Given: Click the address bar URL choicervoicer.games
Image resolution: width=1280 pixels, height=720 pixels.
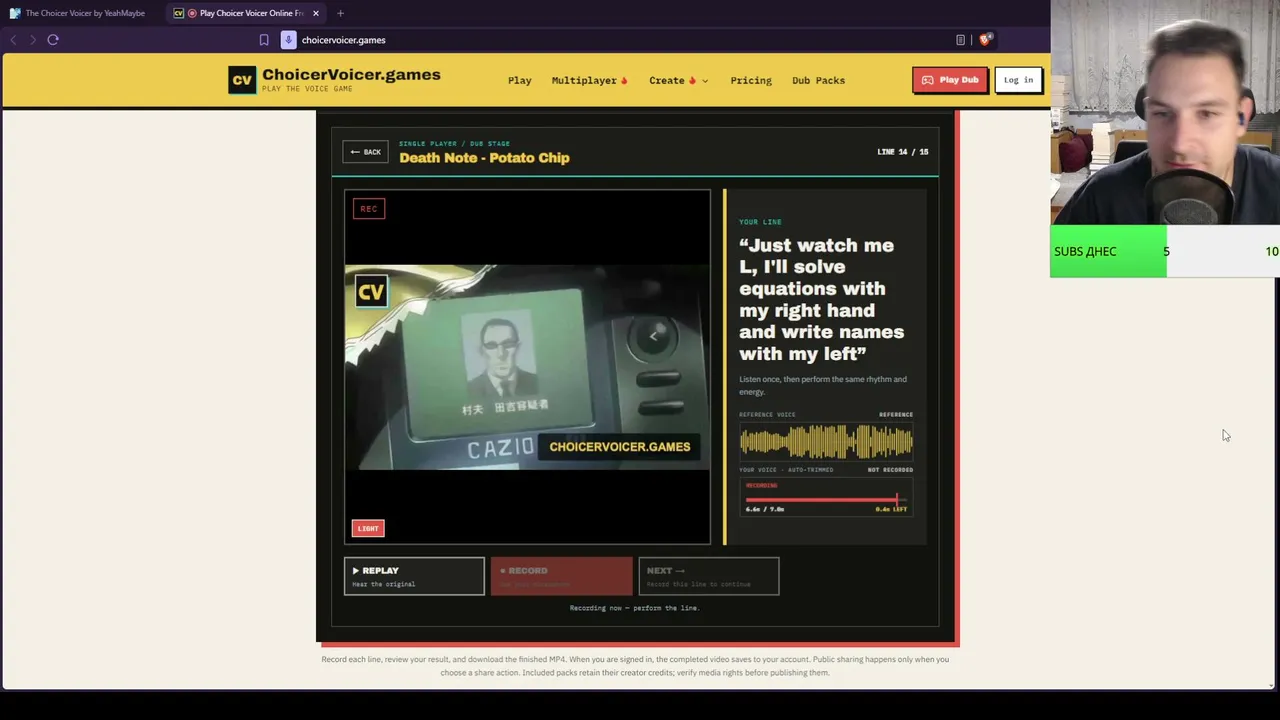Looking at the screenshot, I should [x=344, y=40].
